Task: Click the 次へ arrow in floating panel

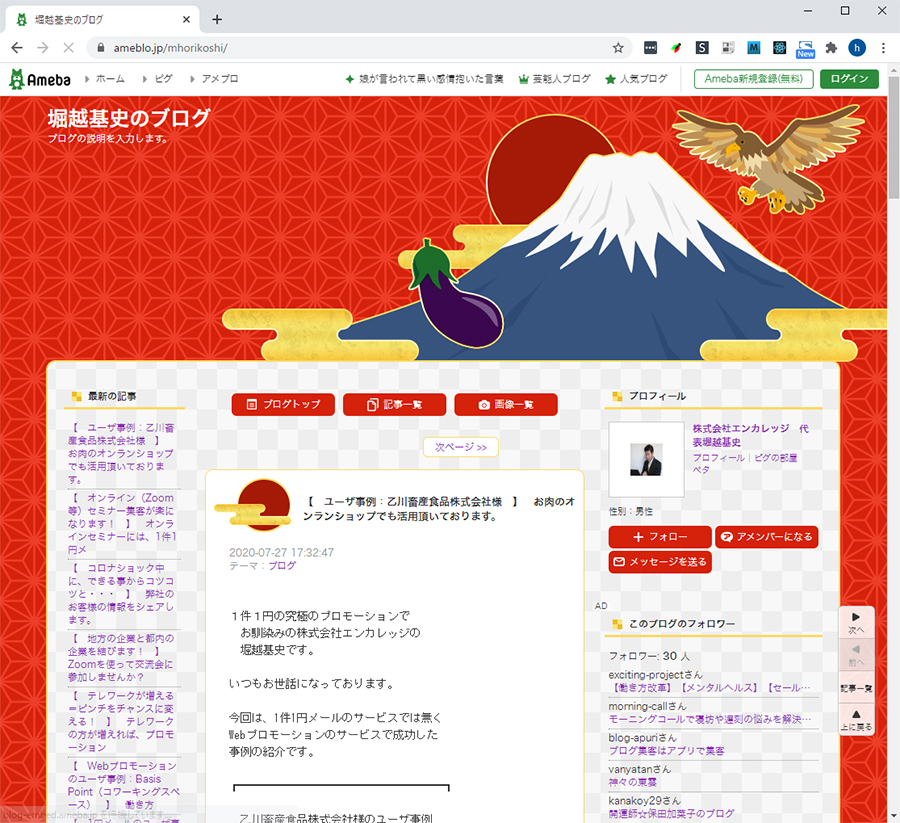Action: pyautogui.click(x=856, y=622)
